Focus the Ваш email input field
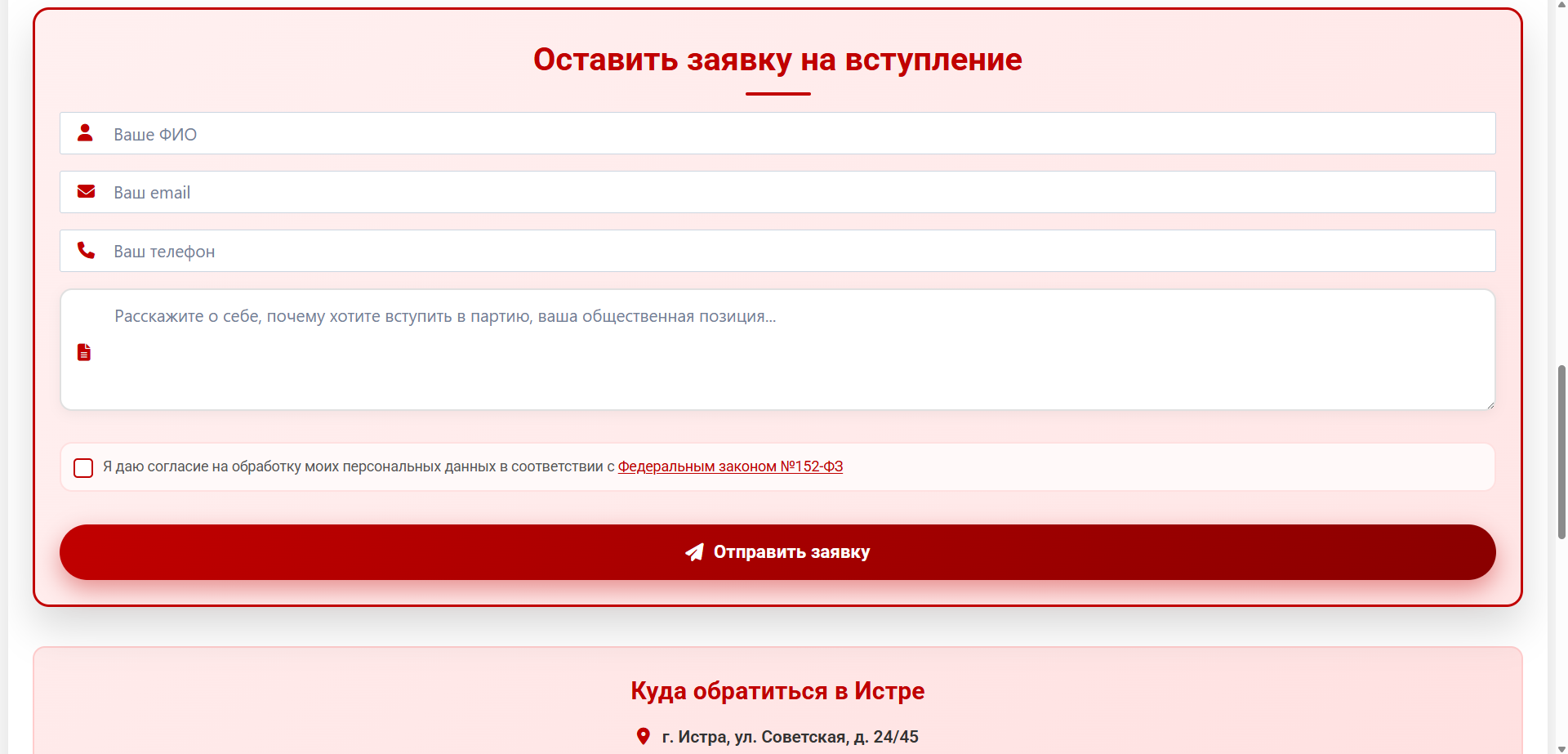This screenshot has height=754, width=1568. click(777, 192)
